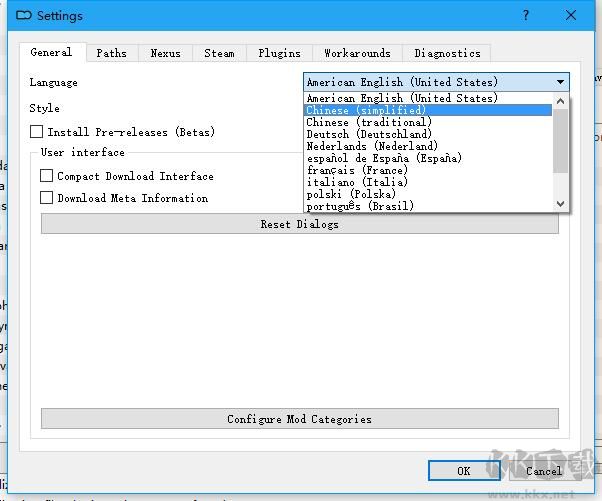Choose Deutsch (Deutschland) language option

(x=369, y=134)
